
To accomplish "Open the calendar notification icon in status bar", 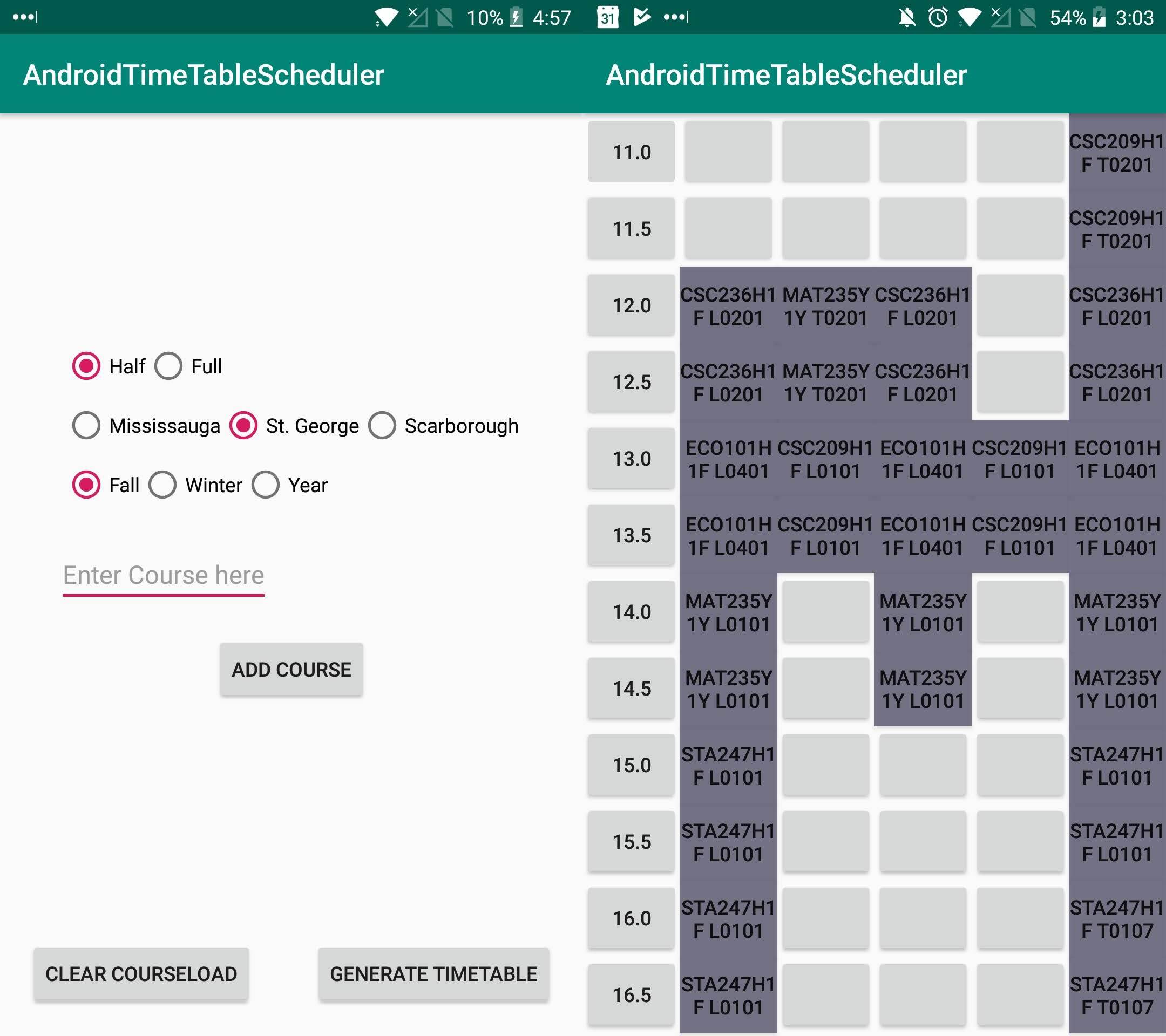I will pos(608,17).
